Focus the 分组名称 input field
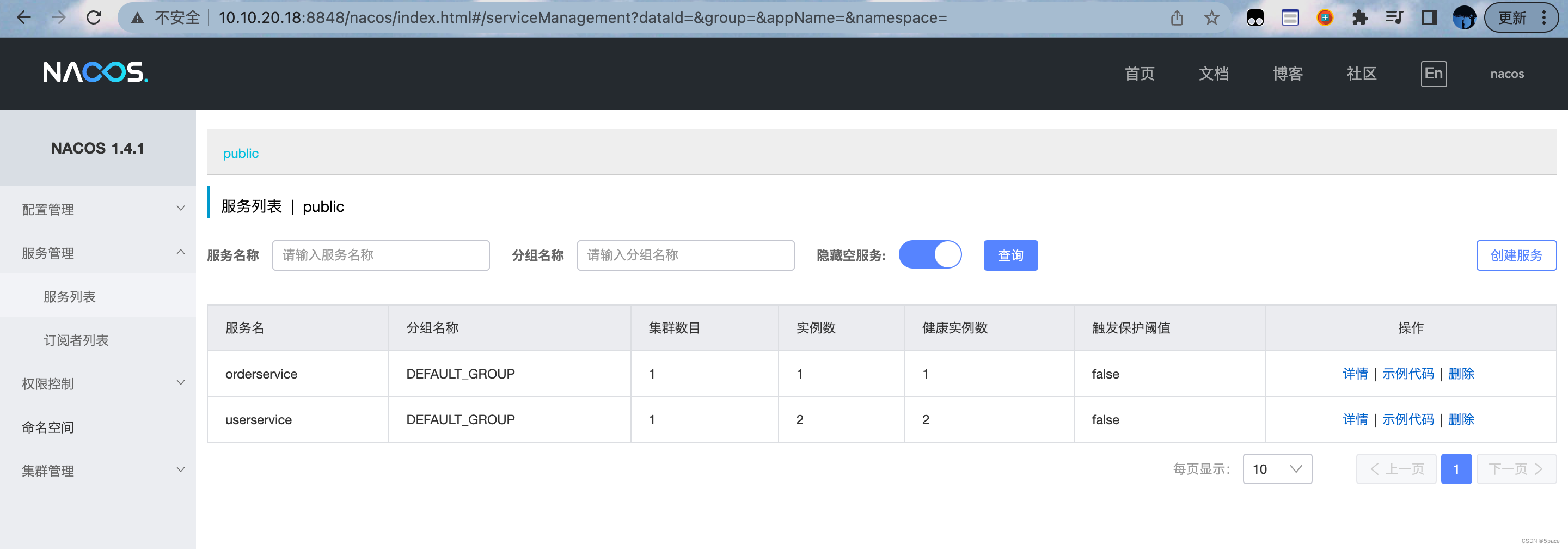Image resolution: width=1568 pixels, height=549 pixels. point(685,255)
